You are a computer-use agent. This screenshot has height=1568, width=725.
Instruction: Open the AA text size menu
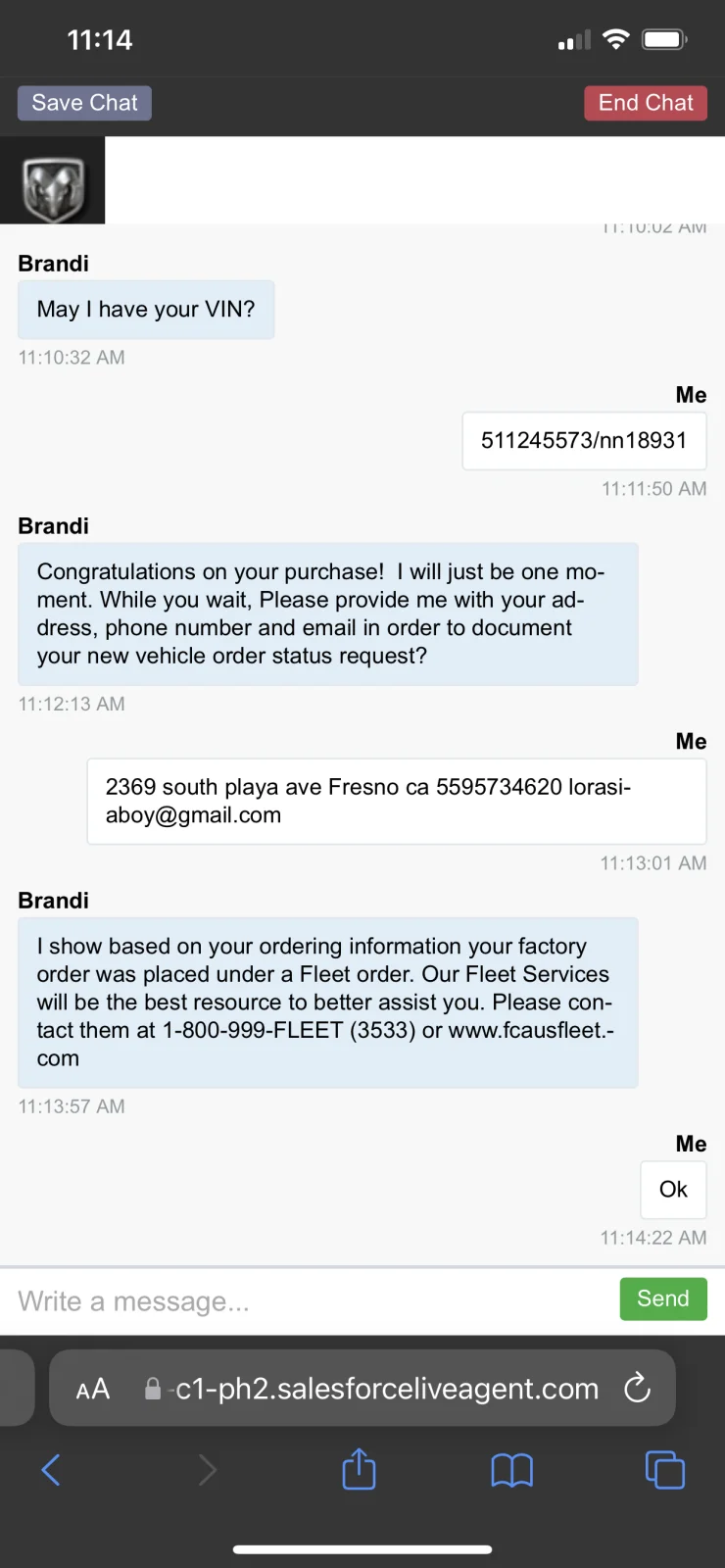coord(93,1389)
